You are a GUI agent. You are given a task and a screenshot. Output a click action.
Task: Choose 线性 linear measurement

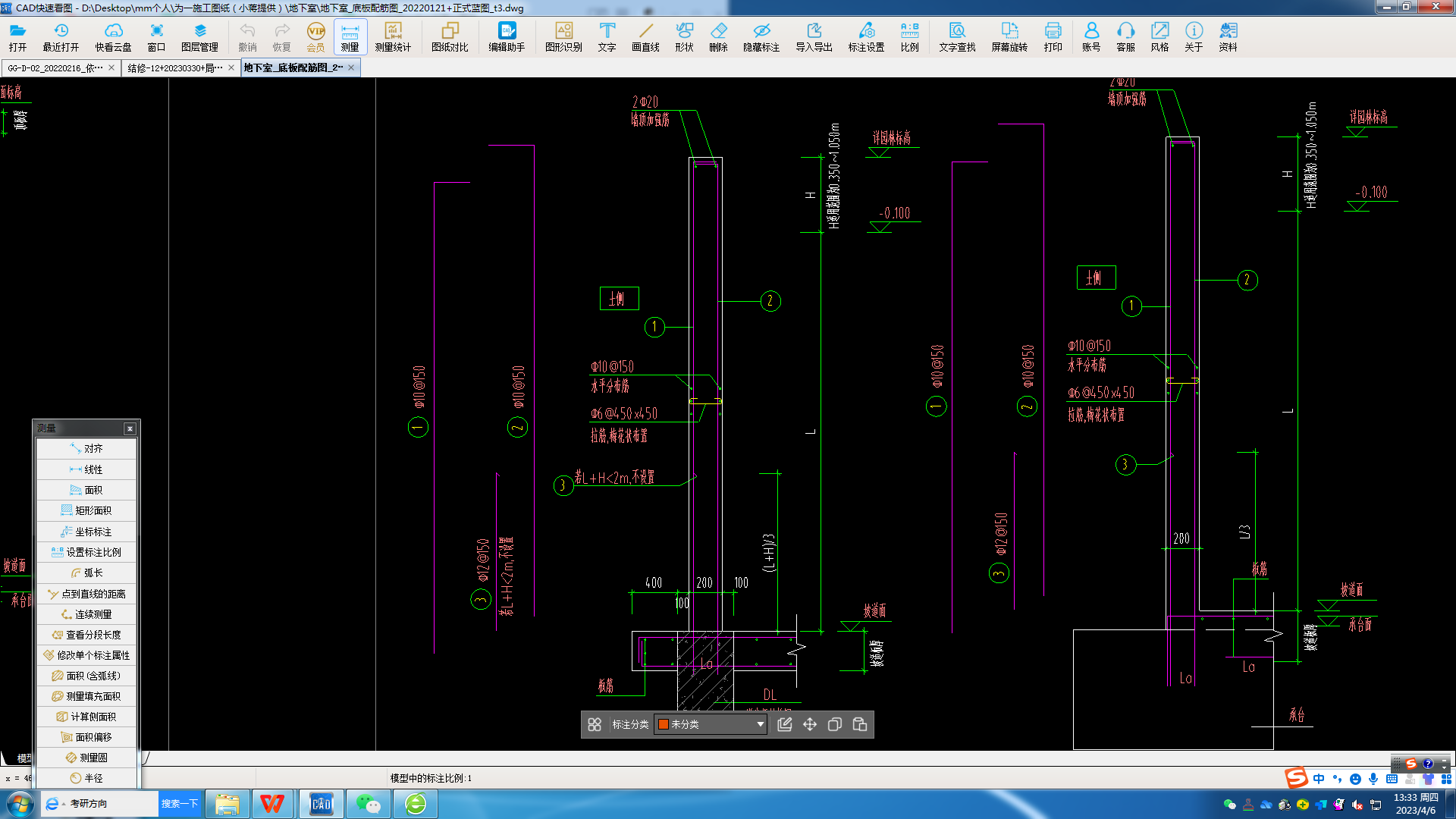86,469
